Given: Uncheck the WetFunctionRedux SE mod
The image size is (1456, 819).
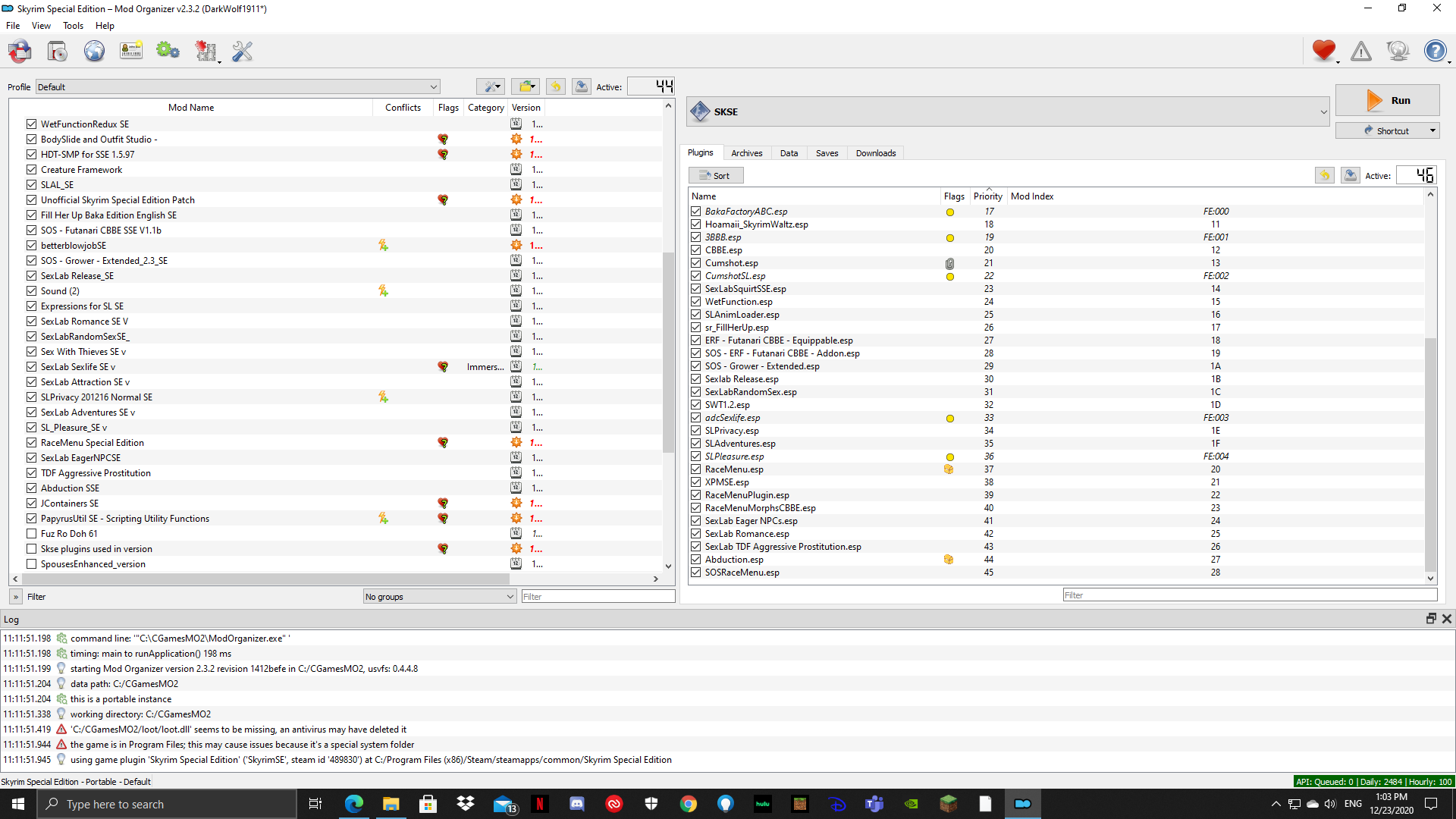Looking at the screenshot, I should point(31,124).
